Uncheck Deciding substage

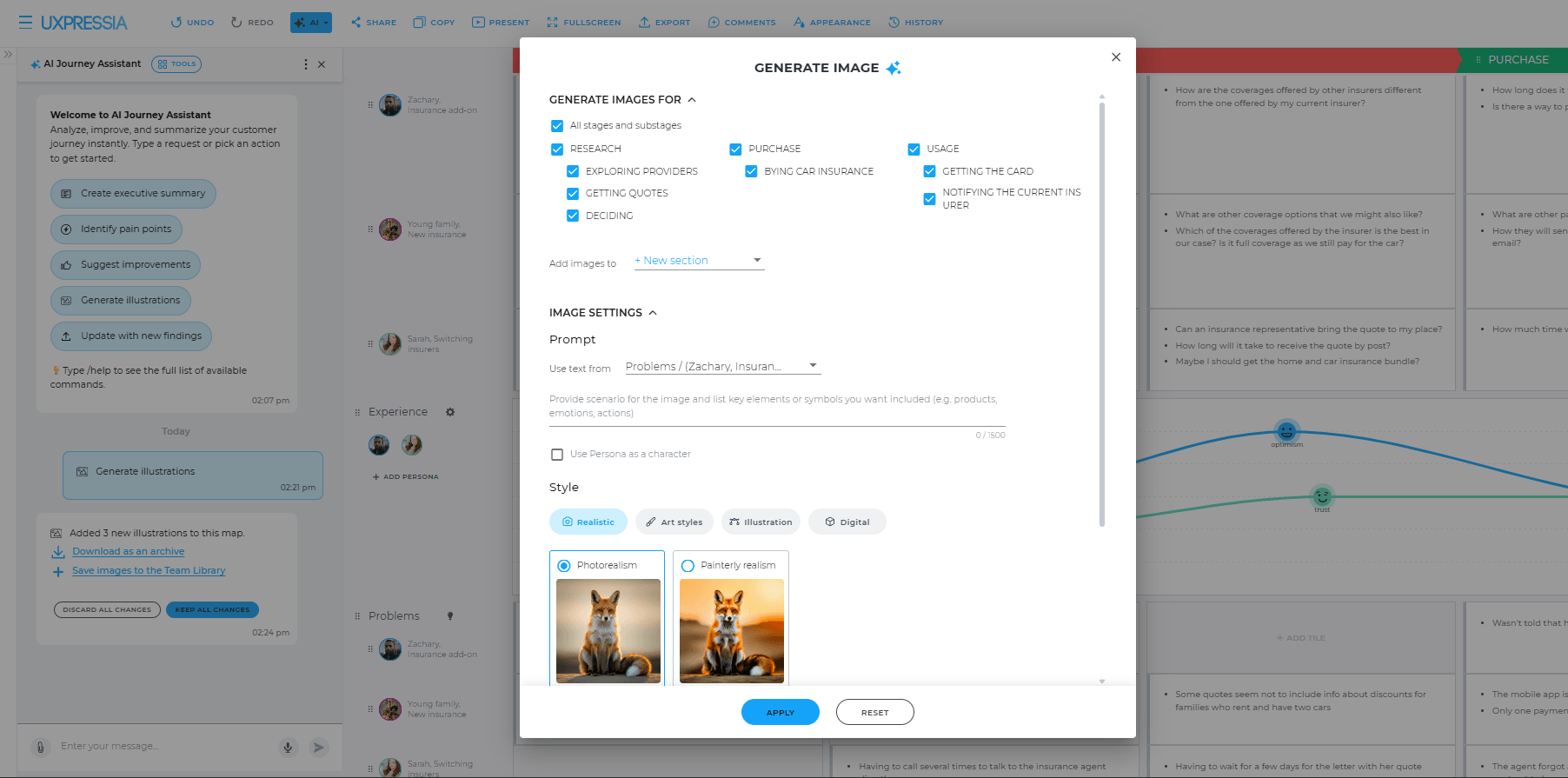[573, 216]
